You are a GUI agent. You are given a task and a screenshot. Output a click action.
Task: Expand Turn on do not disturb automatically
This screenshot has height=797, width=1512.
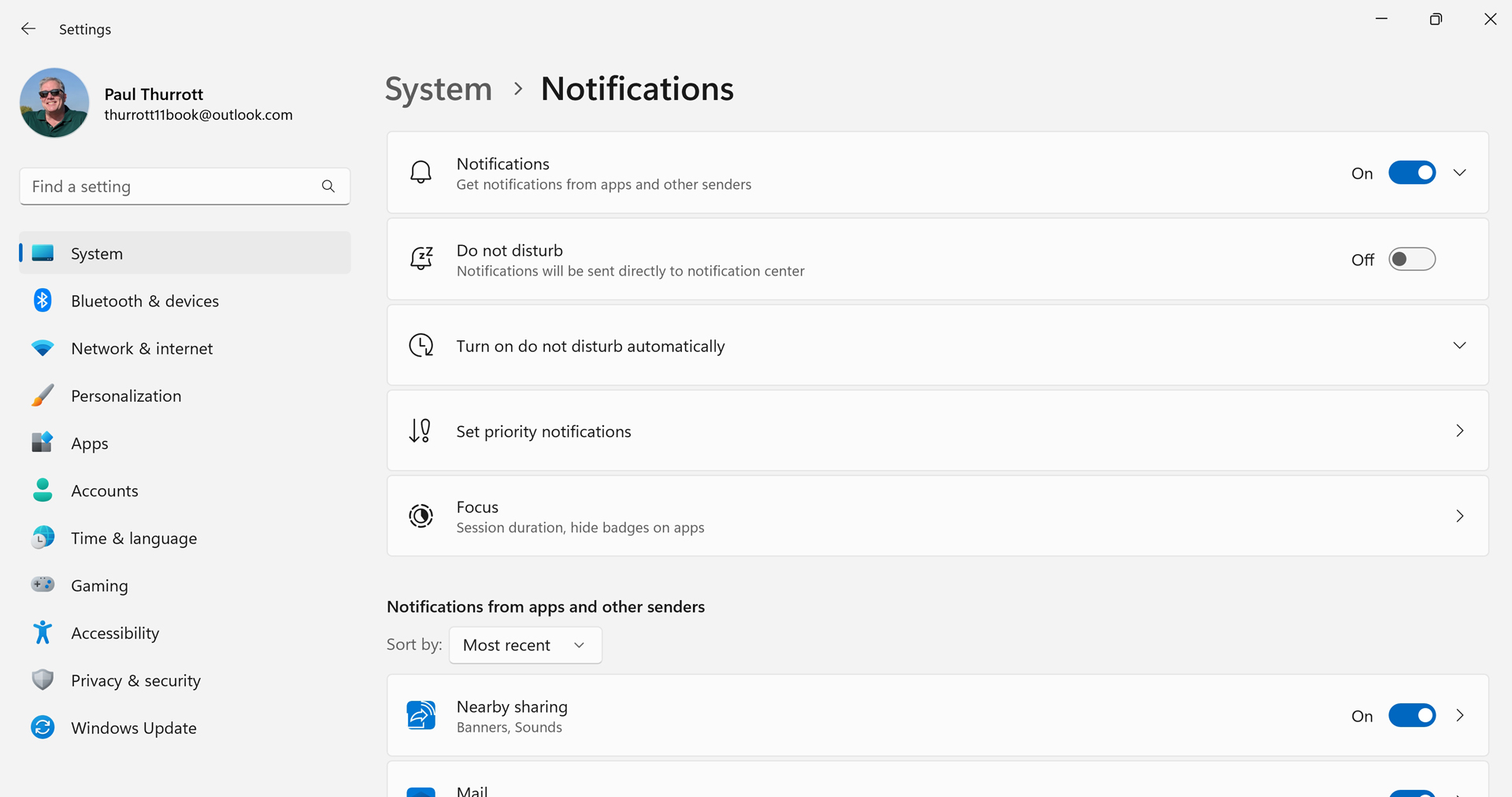pos(1459,346)
